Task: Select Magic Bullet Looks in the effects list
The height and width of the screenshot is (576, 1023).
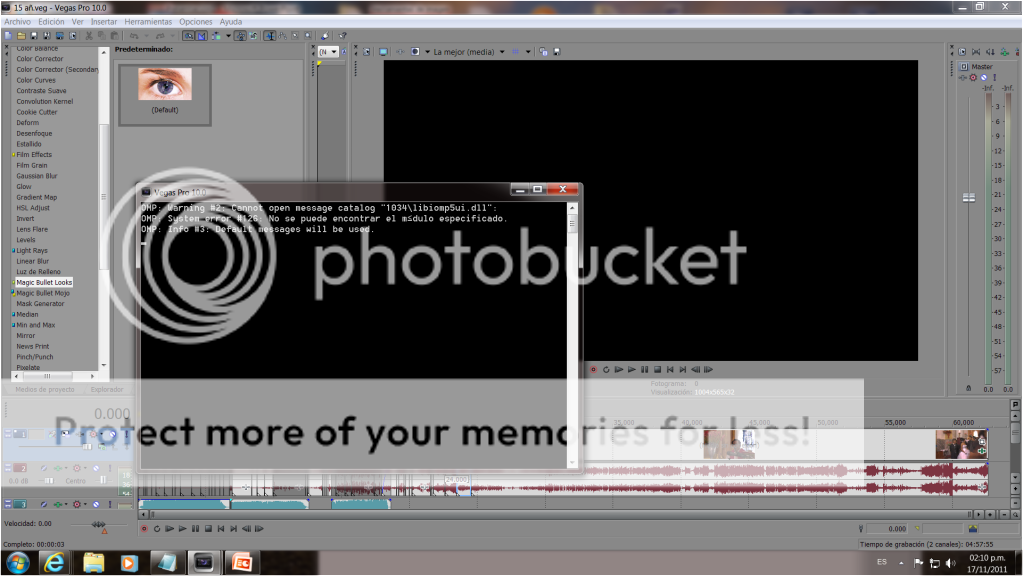Action: [44, 282]
